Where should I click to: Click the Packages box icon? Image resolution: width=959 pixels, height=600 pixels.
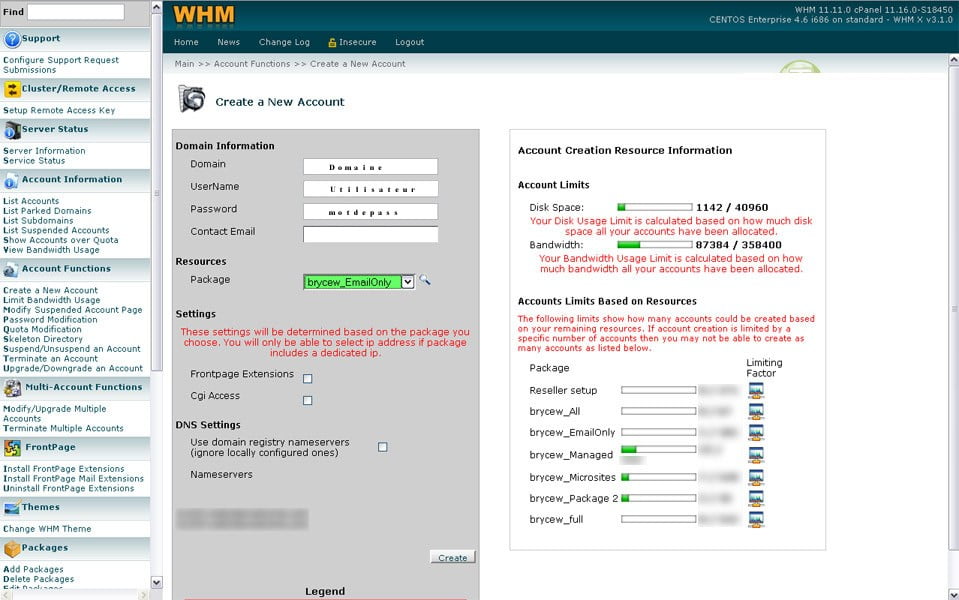click(12, 549)
